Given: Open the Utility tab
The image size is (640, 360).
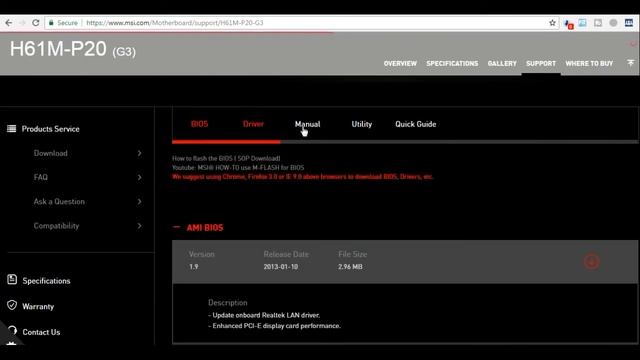Looking at the screenshot, I should pos(362,124).
